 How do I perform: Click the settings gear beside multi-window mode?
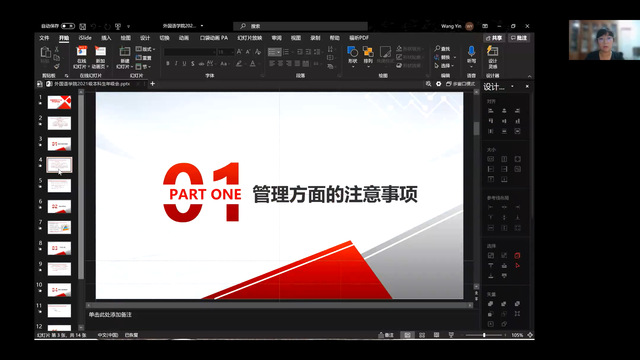tap(438, 84)
